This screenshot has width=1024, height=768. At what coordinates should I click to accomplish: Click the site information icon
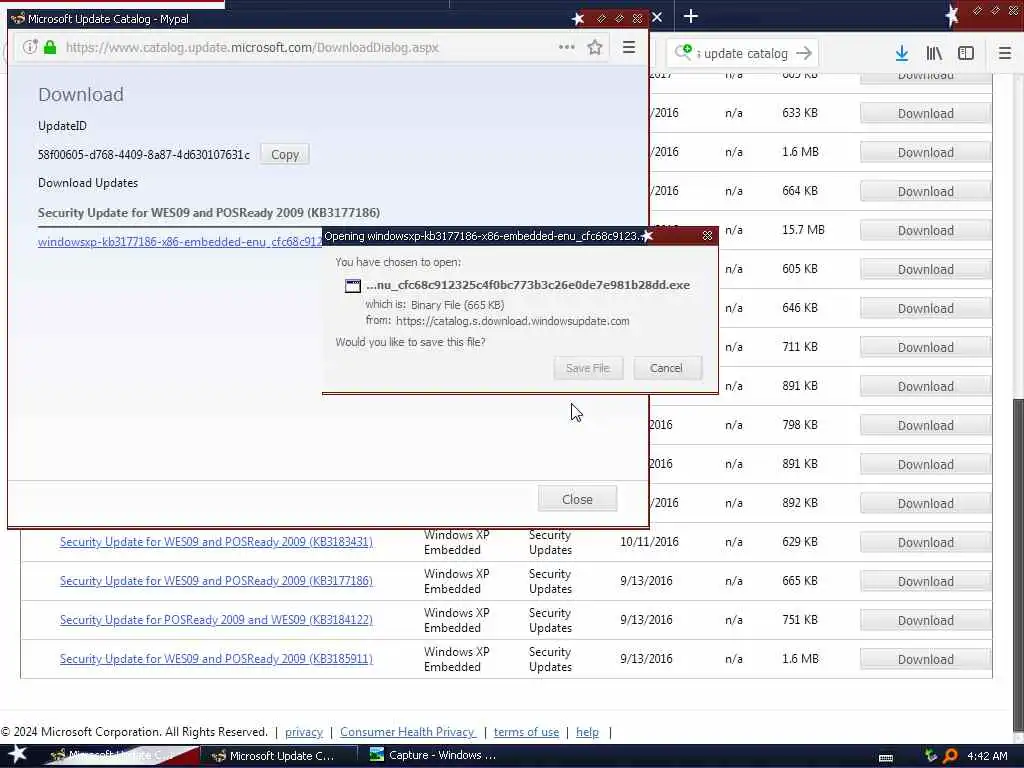29,47
